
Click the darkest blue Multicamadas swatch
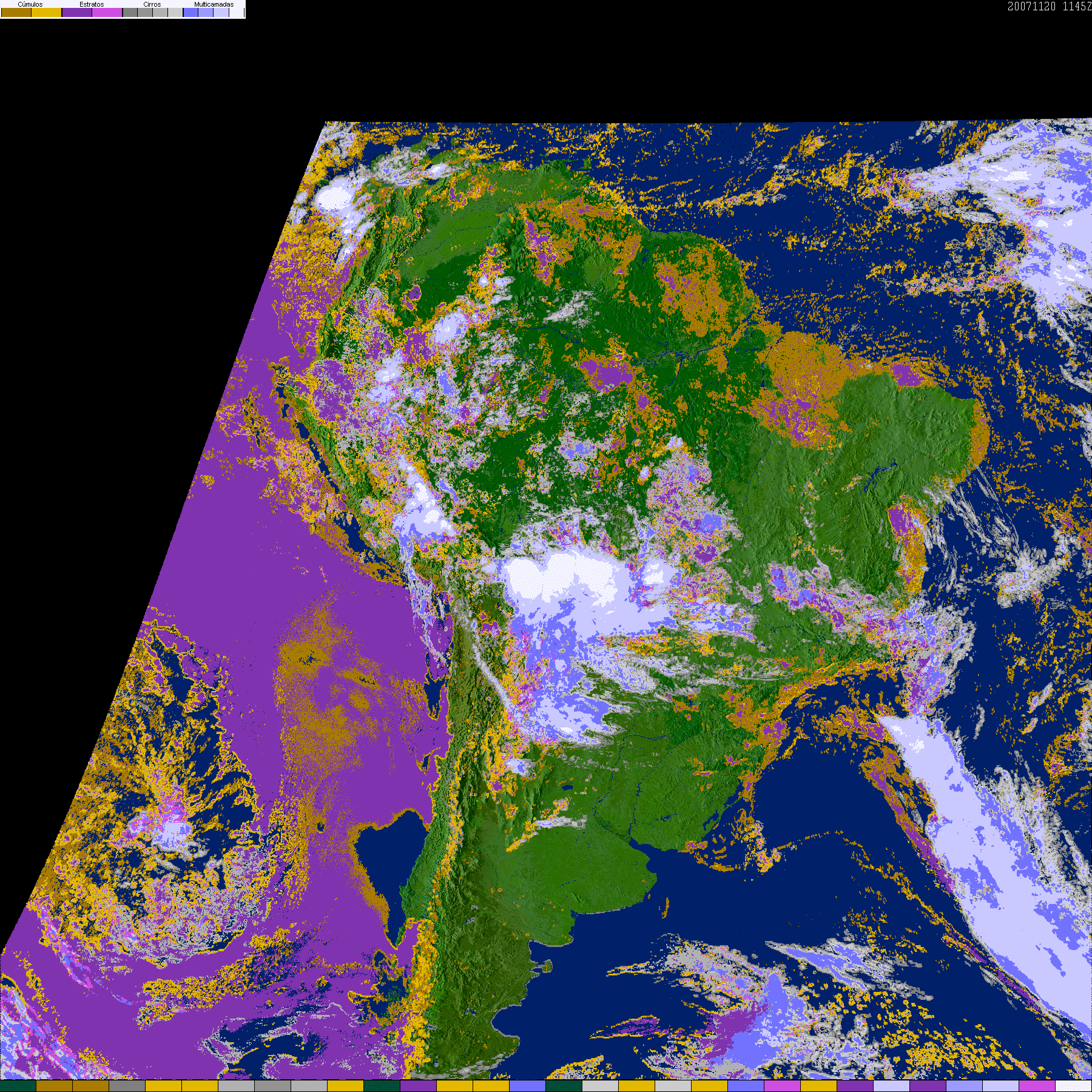pos(191,12)
